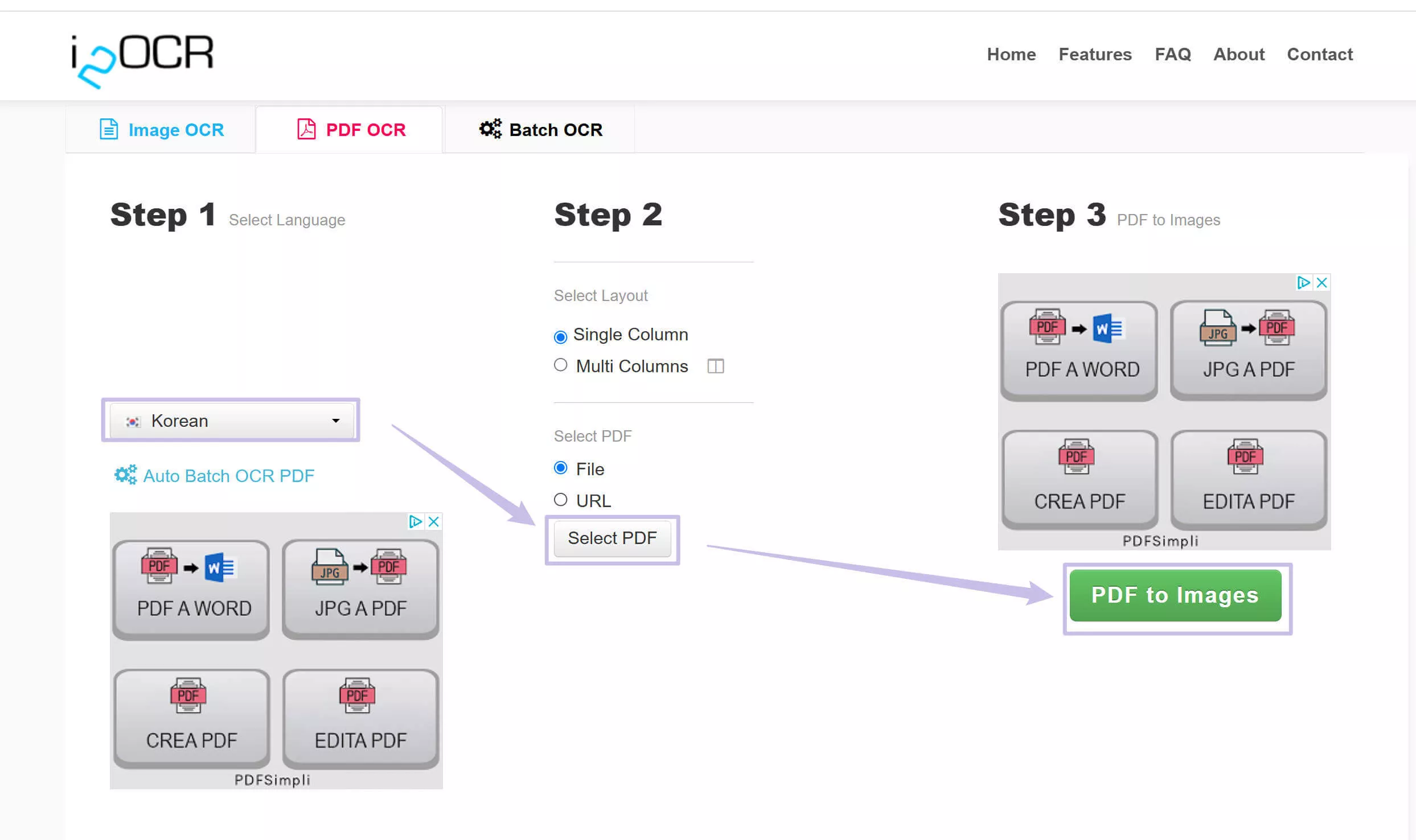1416x840 pixels.
Task: Click the green PDF to Images button
Action: click(1175, 595)
